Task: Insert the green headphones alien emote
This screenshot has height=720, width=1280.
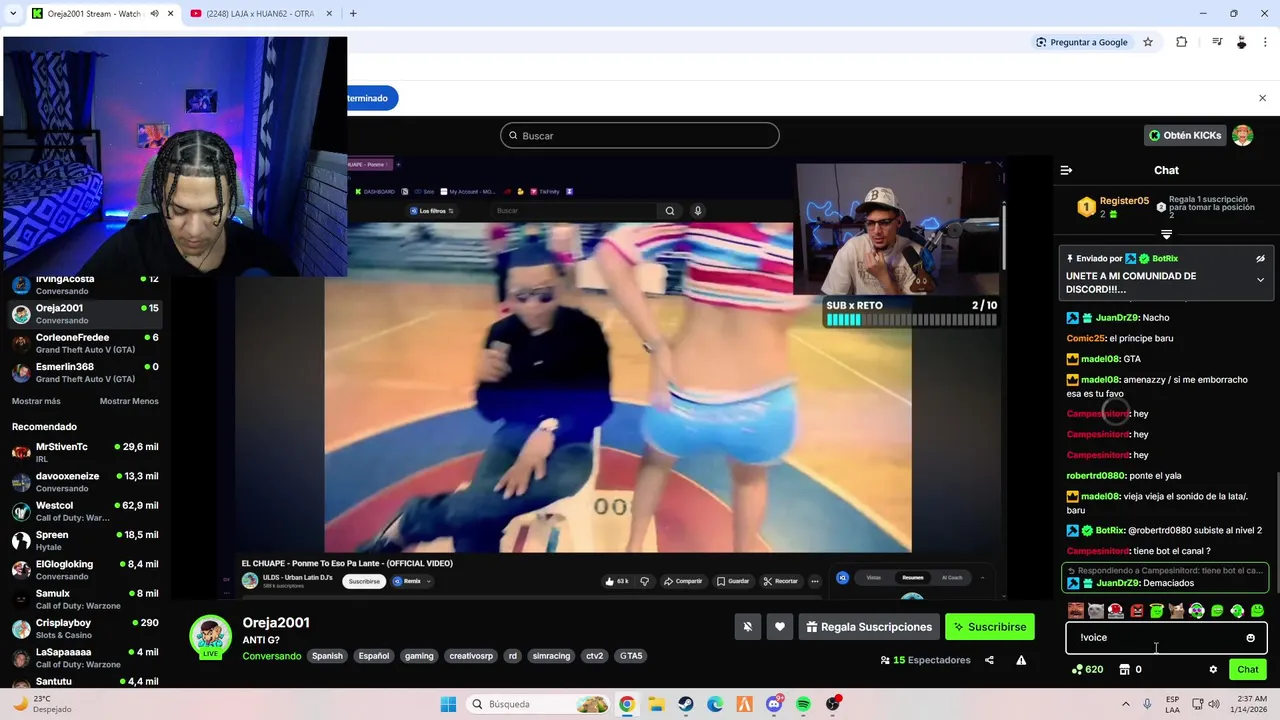Action: click(x=1197, y=610)
